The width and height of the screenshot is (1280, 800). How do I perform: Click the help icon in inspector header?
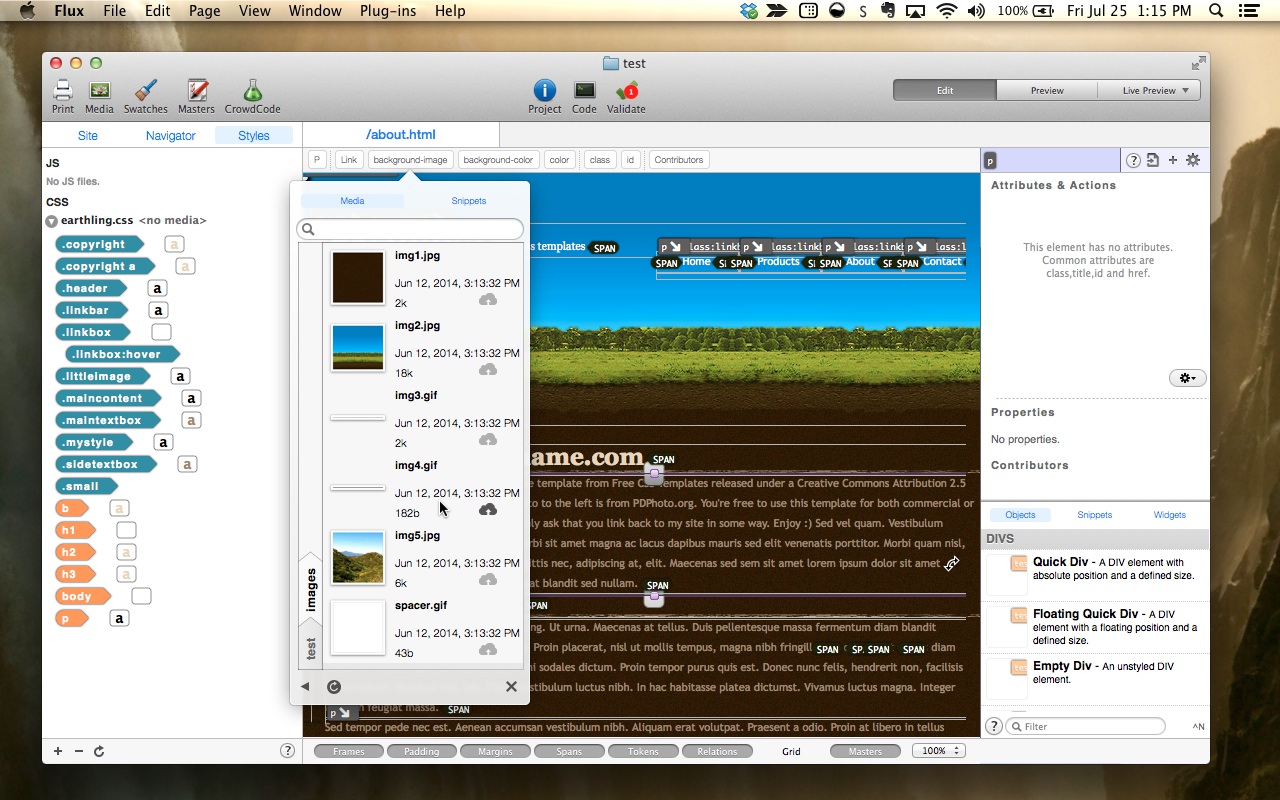click(x=1134, y=160)
